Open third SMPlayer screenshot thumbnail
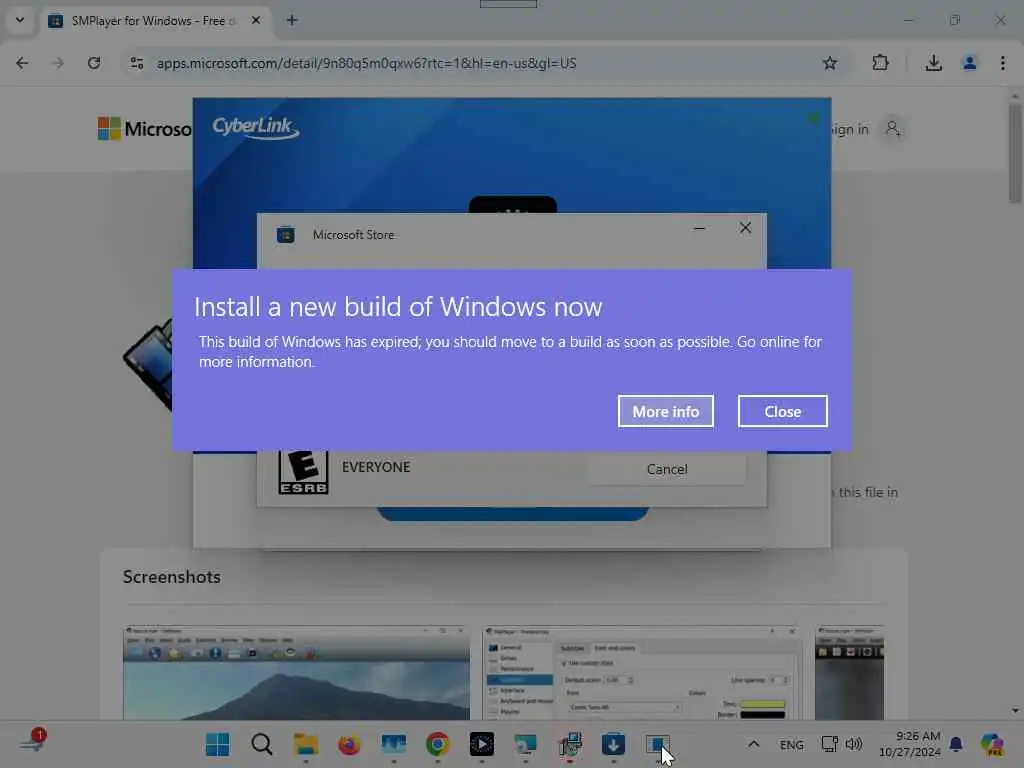Image resolution: width=1024 pixels, height=768 pixels. pos(850,673)
